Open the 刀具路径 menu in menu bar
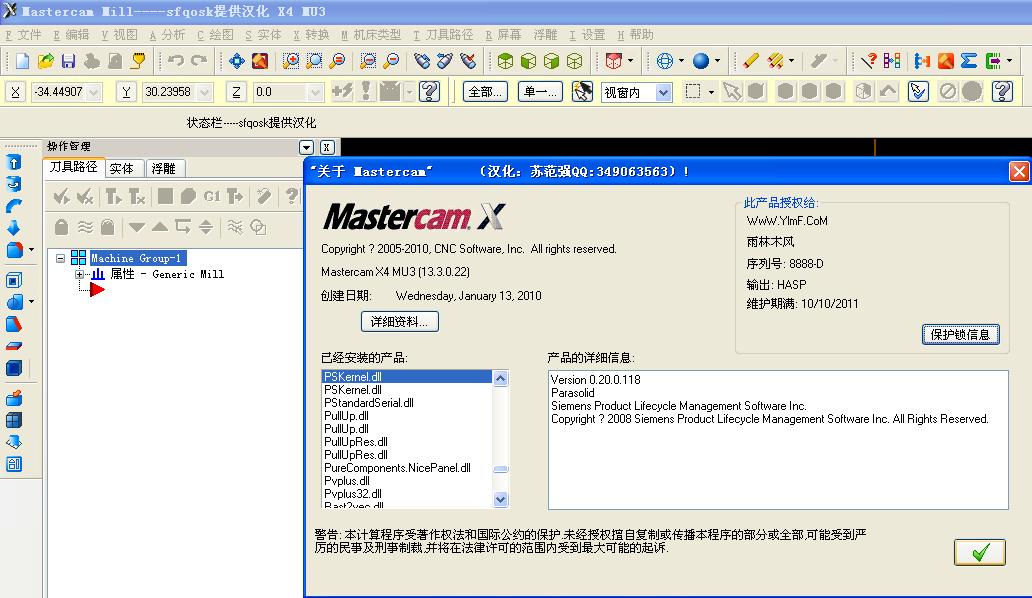 pos(443,35)
